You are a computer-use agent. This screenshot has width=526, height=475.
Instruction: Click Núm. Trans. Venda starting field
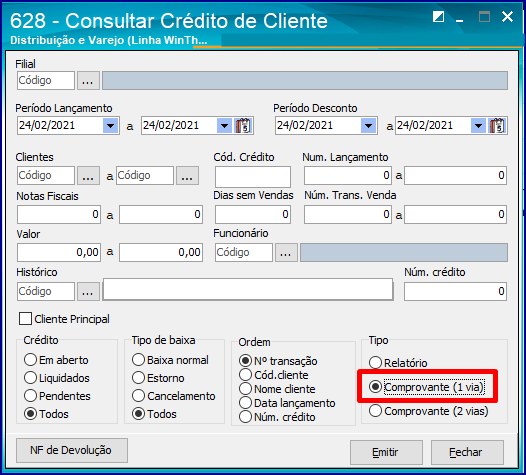[348, 215]
